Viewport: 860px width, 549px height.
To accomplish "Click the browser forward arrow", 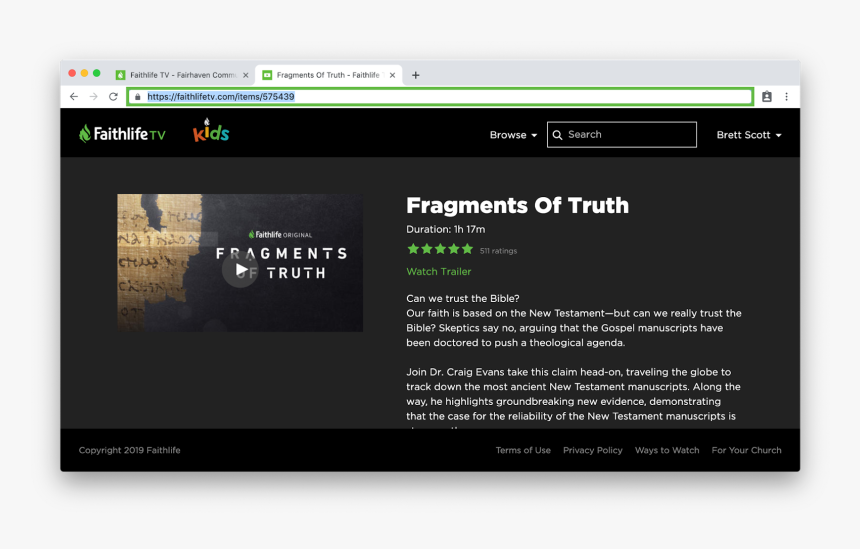I will tap(93, 97).
